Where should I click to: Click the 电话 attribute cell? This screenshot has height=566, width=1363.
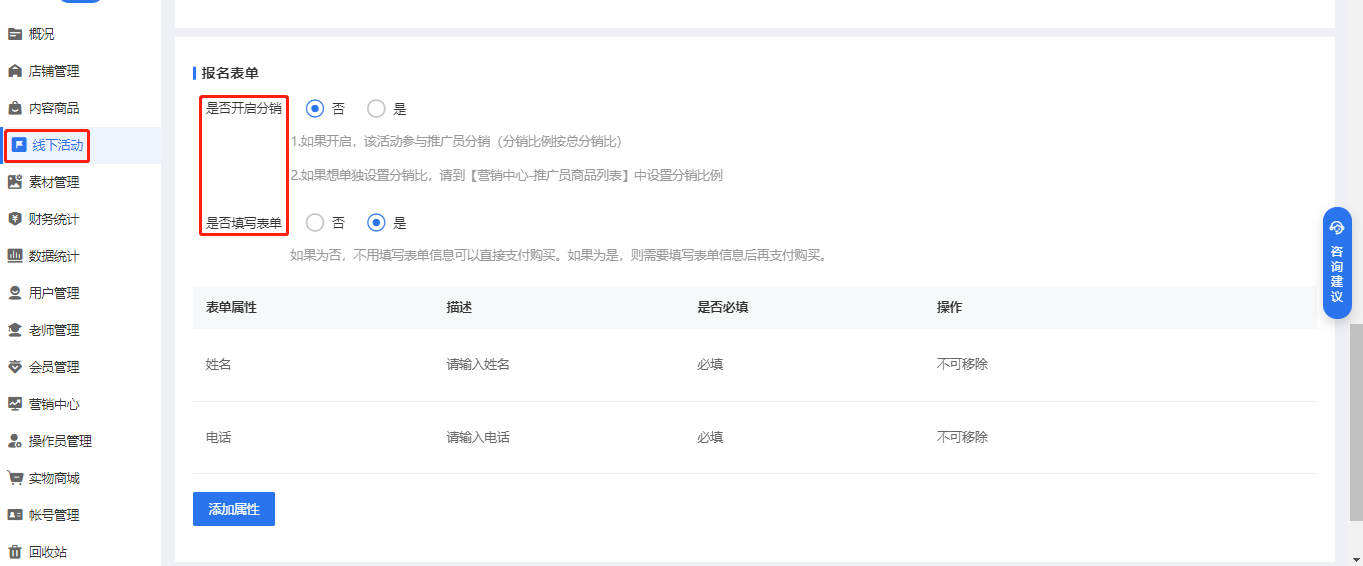click(219, 438)
